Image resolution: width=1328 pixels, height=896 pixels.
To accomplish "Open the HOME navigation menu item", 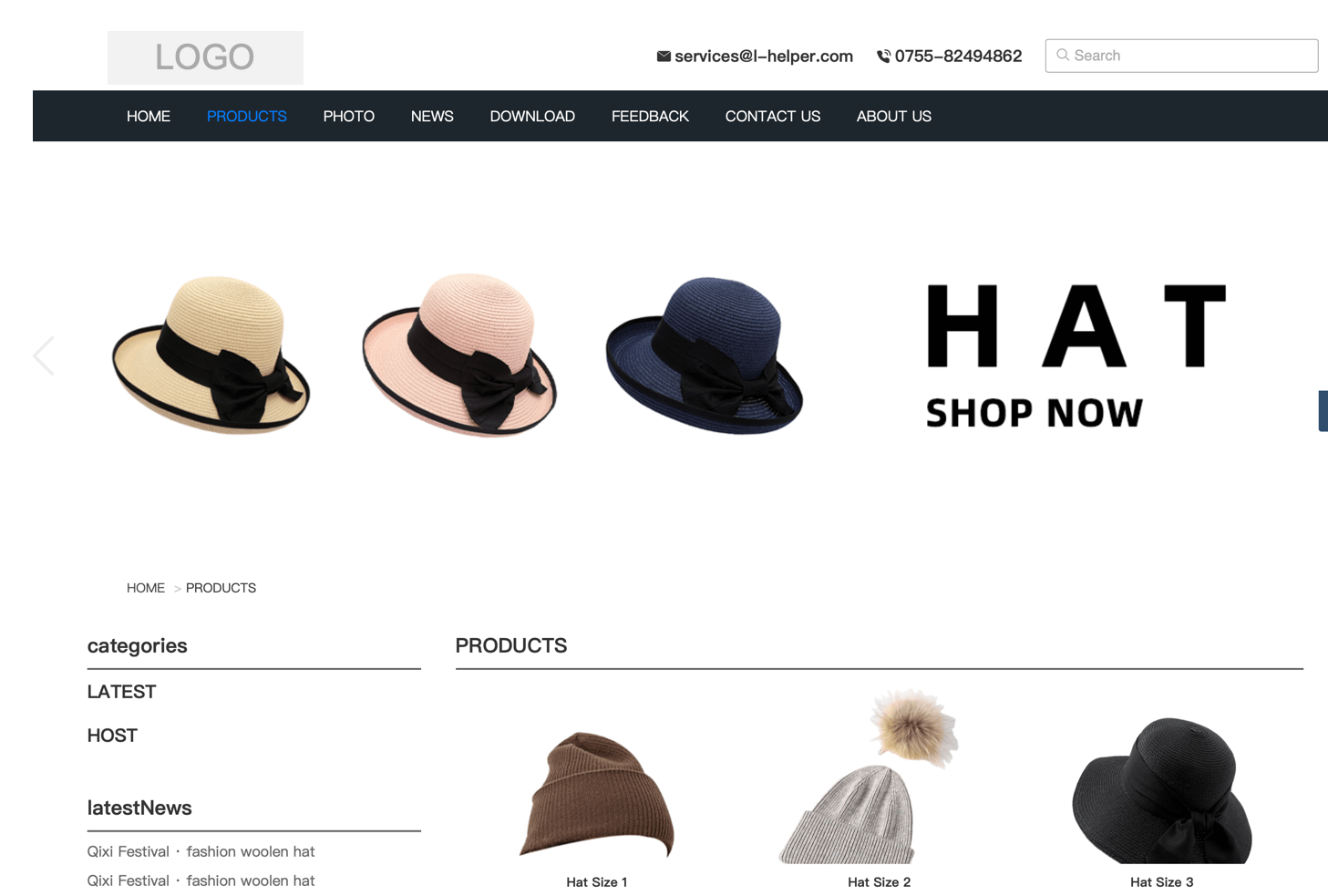I will click(x=149, y=117).
